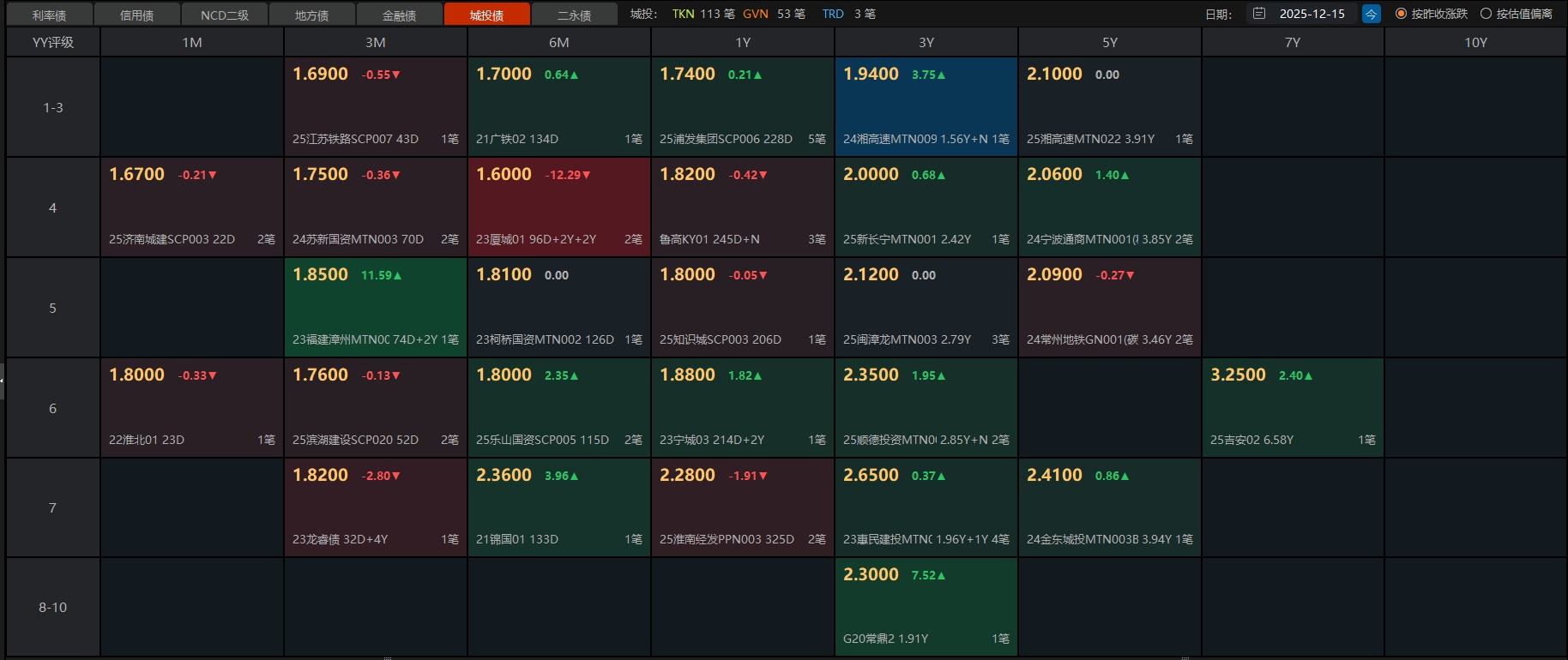Click the 10Y tenor column header
The height and width of the screenshot is (660, 1568).
pos(1476,42)
